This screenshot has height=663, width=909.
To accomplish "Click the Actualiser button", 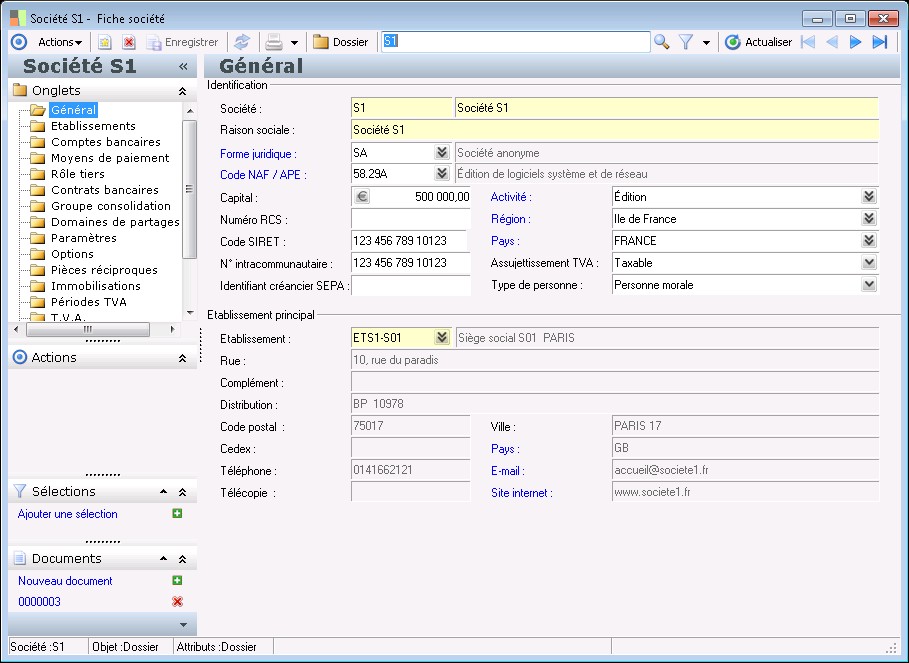I will click(x=758, y=42).
